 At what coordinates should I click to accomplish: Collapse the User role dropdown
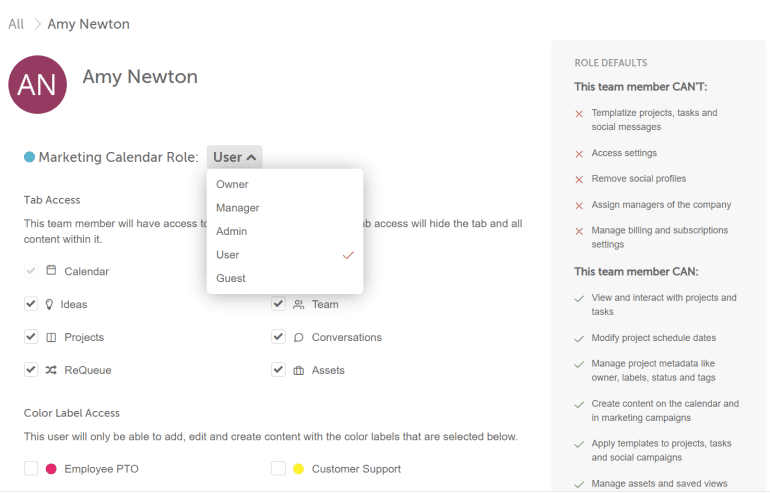tap(235, 157)
